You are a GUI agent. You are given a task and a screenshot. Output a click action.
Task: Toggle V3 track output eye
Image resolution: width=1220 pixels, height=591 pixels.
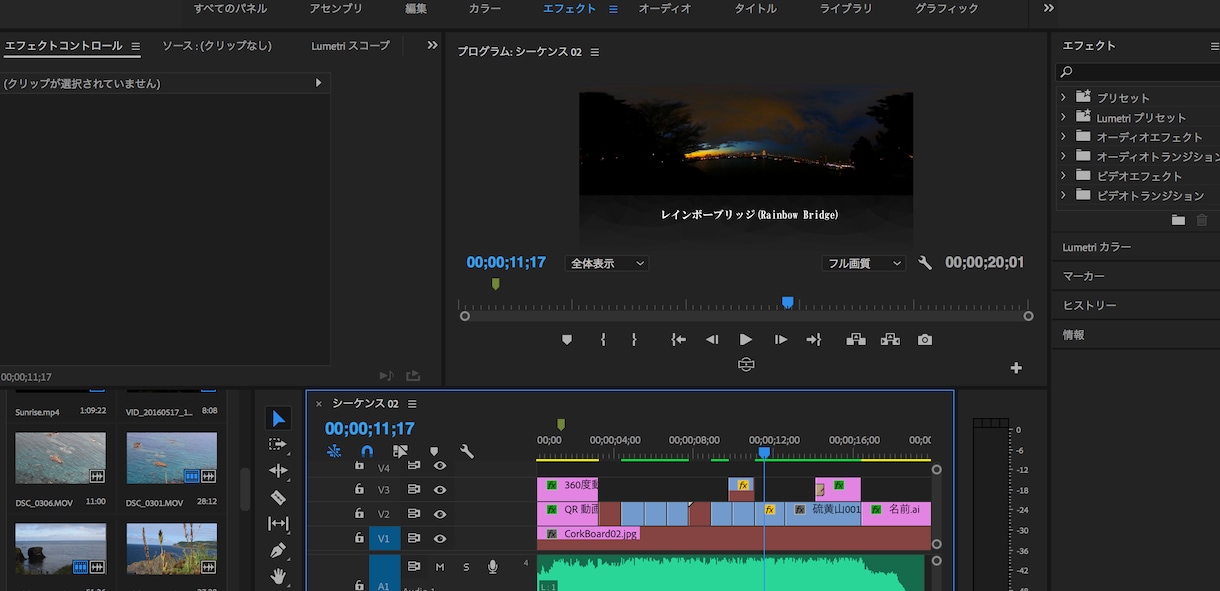(x=439, y=489)
